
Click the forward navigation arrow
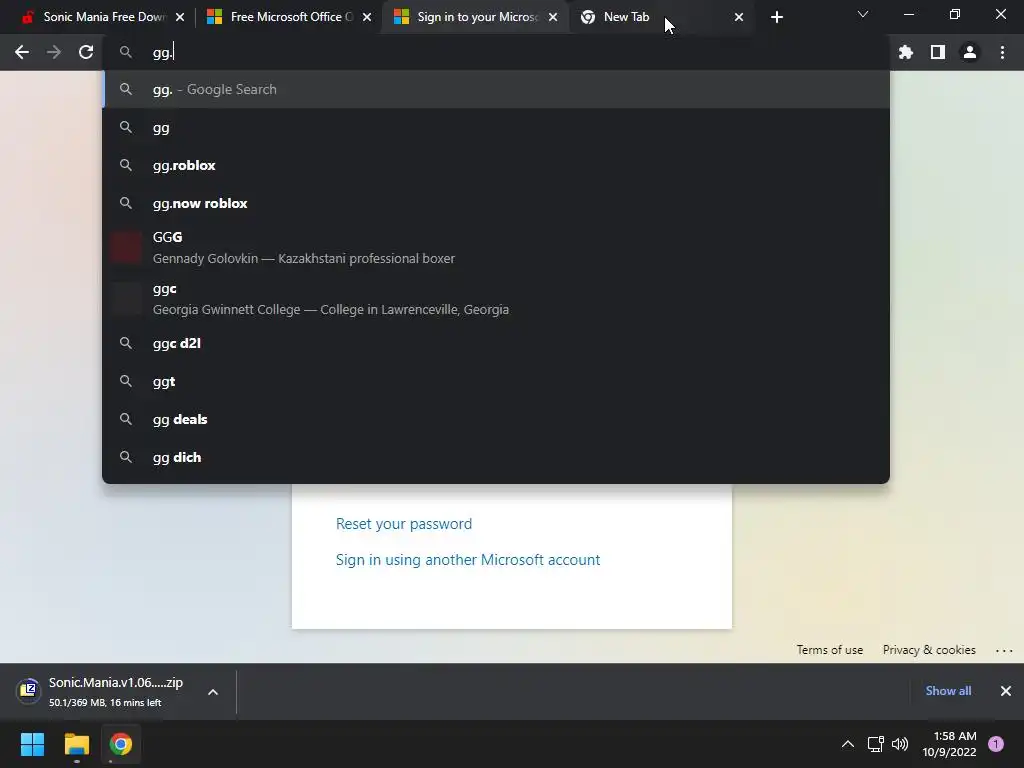pyautogui.click(x=54, y=52)
